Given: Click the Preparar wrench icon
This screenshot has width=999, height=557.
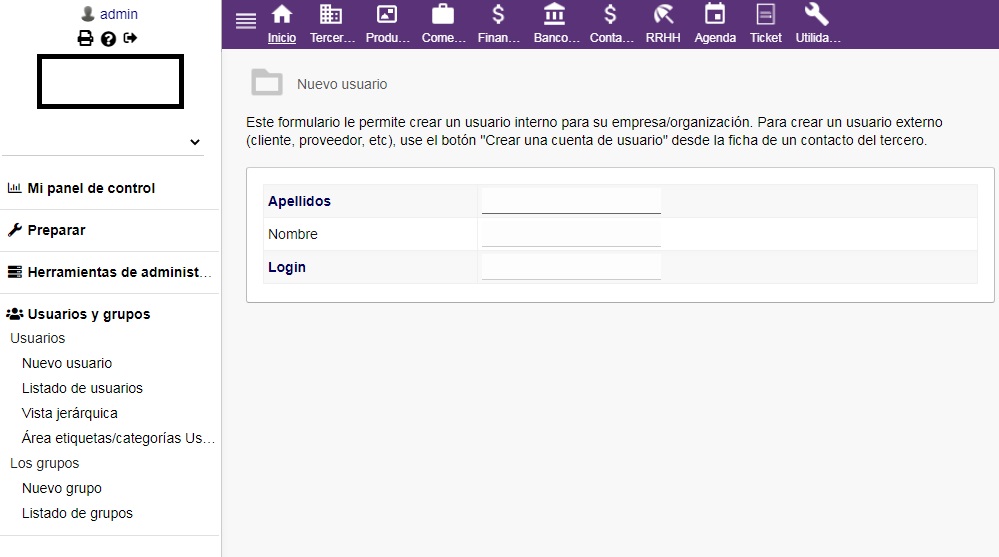Looking at the screenshot, I should coord(15,230).
